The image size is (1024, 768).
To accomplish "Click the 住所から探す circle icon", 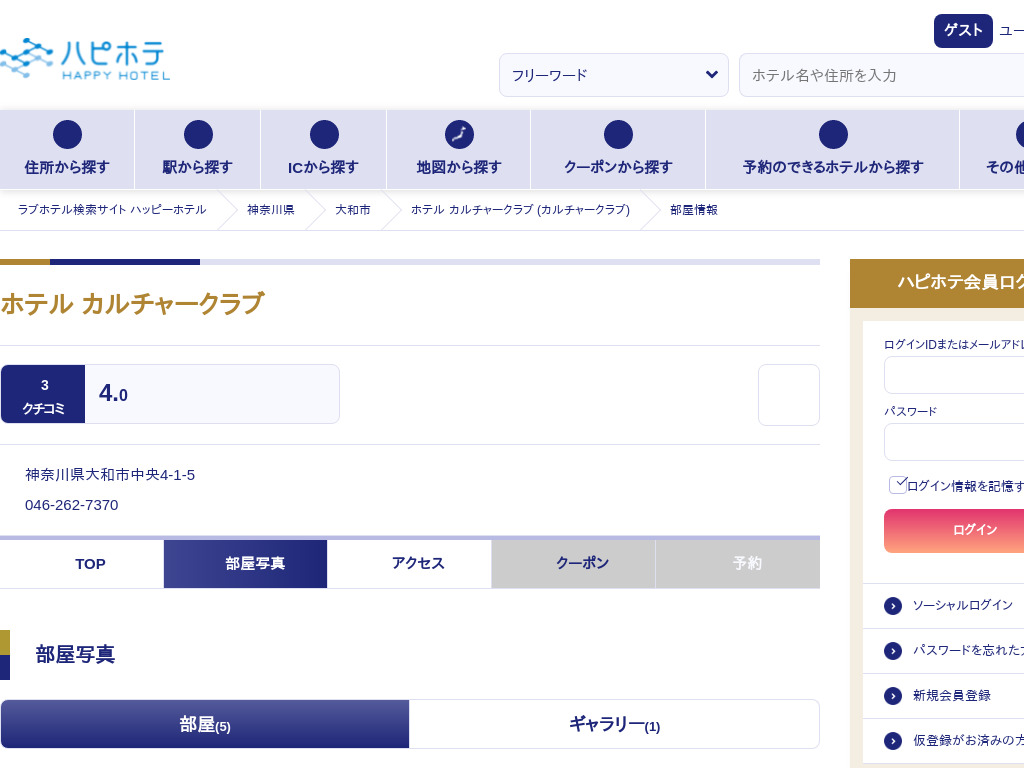I will click(x=67, y=135).
